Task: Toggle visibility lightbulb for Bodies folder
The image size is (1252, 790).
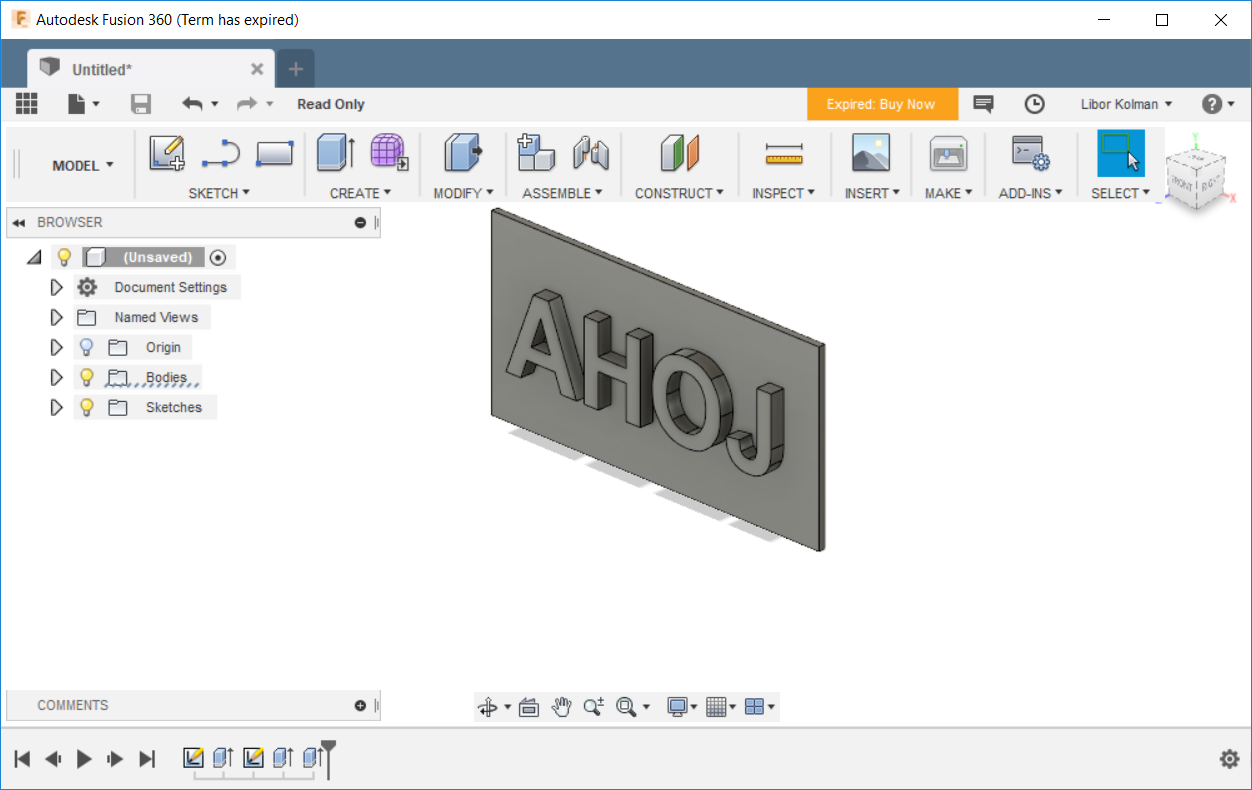Action: [x=87, y=377]
